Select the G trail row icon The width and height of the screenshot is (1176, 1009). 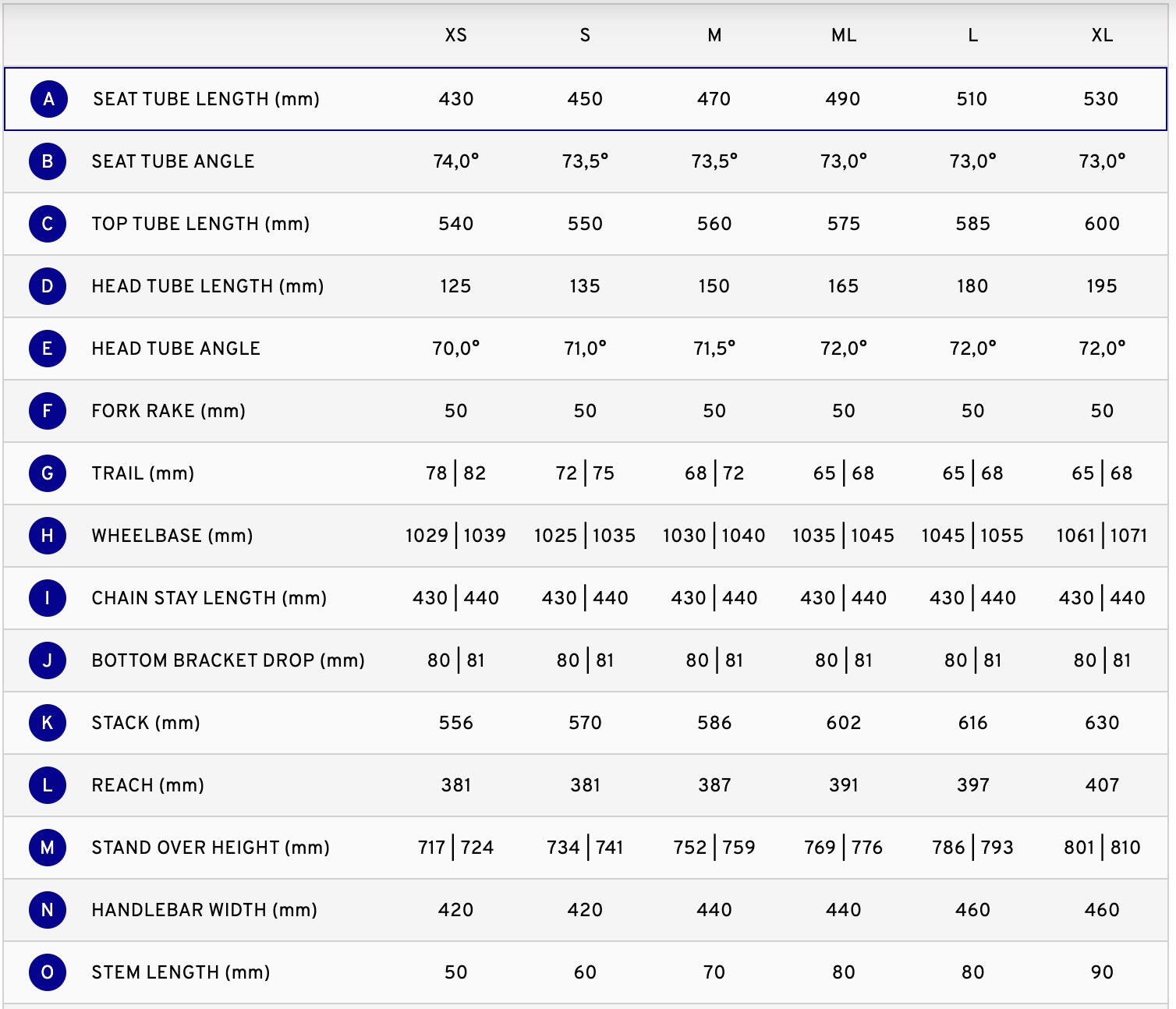point(48,473)
